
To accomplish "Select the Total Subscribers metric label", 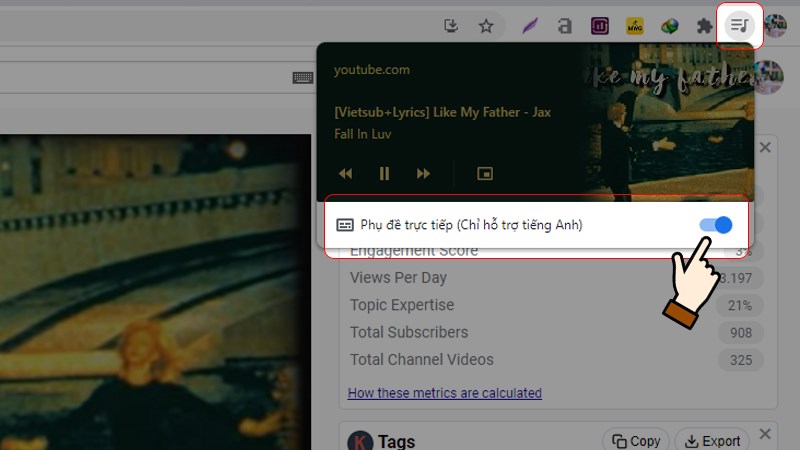I will tap(409, 332).
